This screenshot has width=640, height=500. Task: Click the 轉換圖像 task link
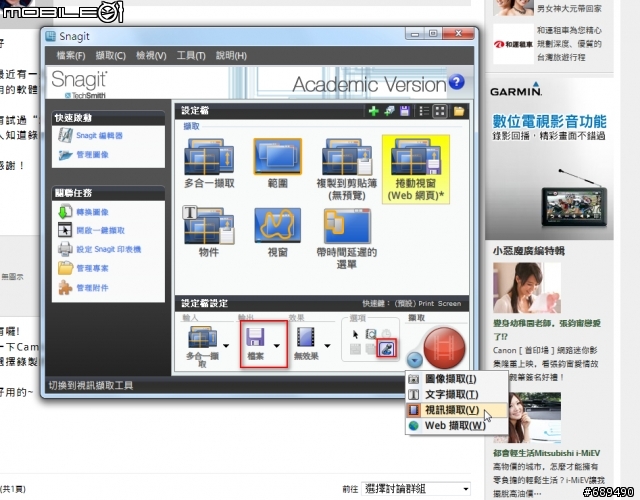[92, 212]
